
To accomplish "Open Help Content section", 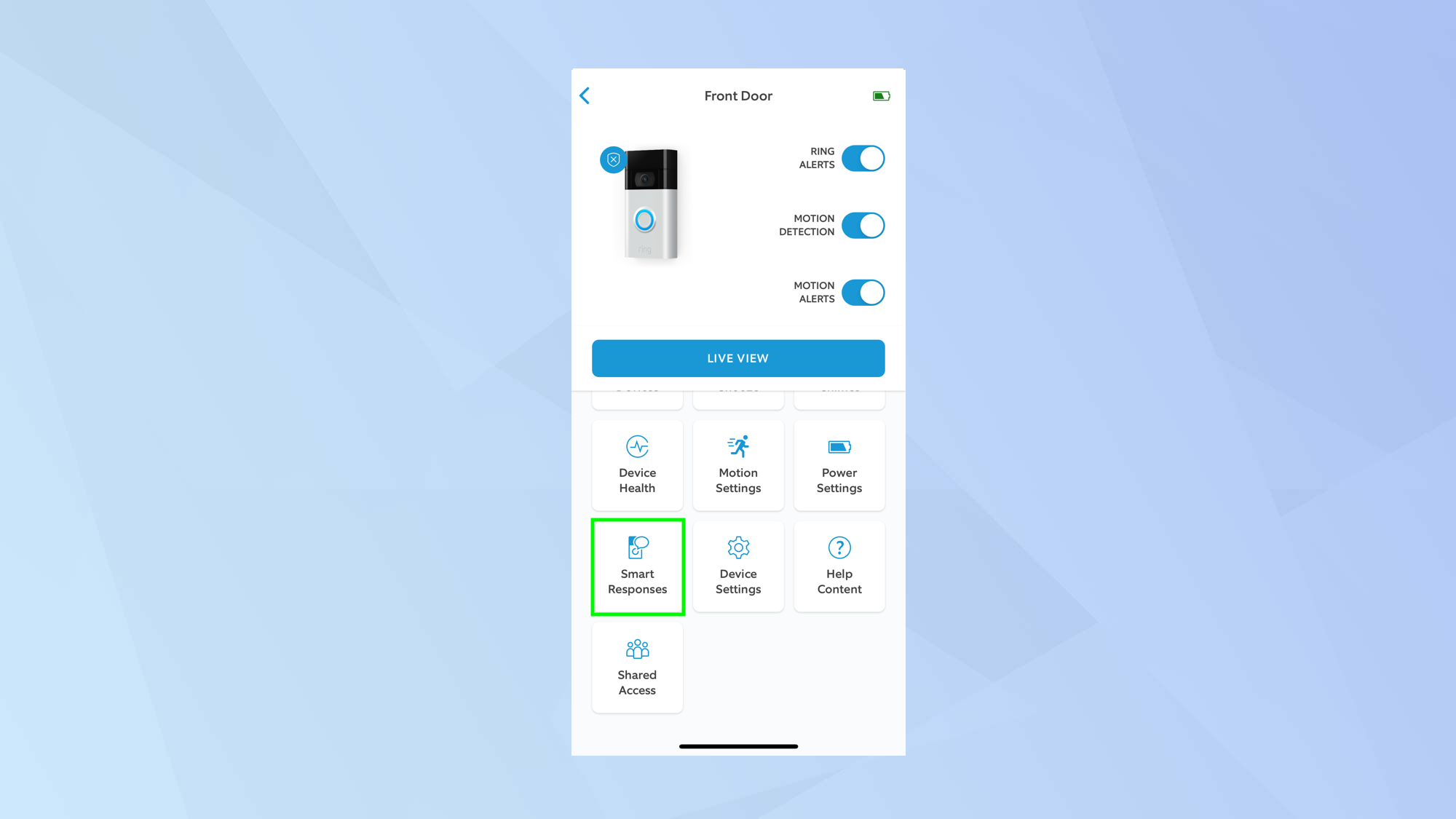I will (x=839, y=566).
